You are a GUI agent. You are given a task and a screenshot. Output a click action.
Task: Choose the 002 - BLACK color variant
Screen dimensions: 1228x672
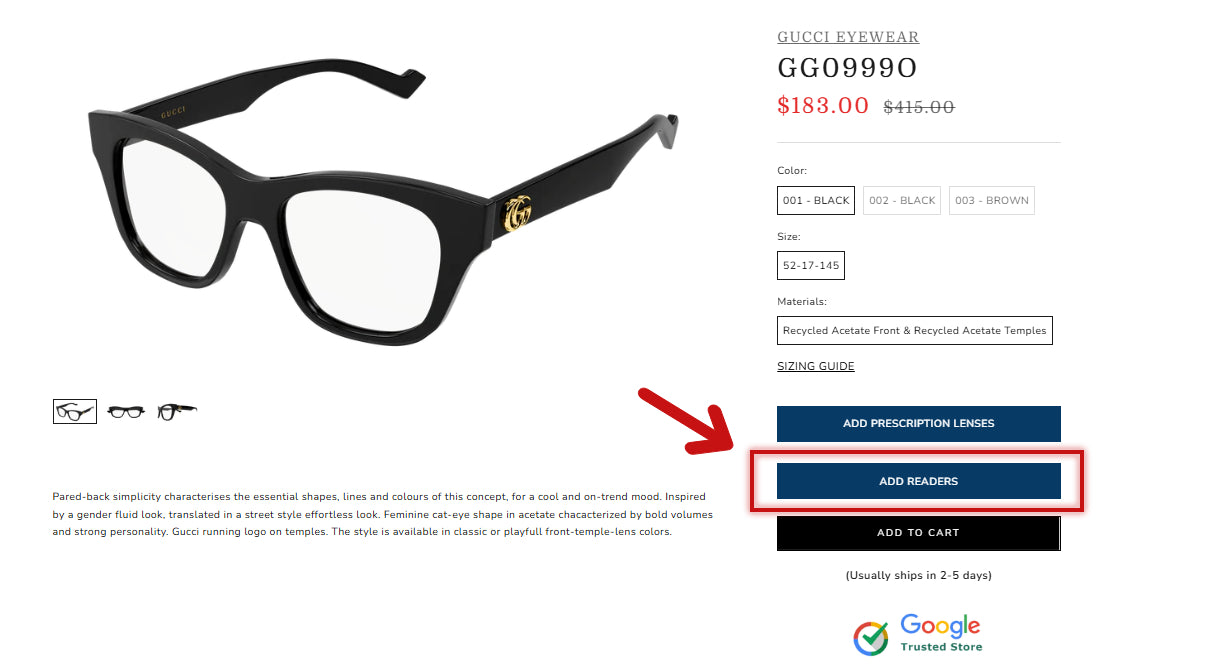pos(902,200)
